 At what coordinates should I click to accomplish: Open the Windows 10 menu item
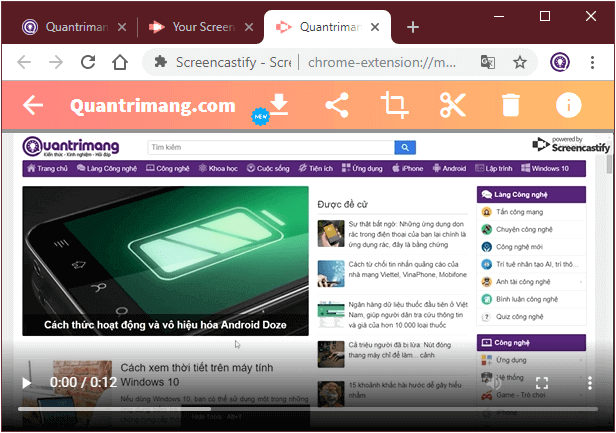coord(545,168)
